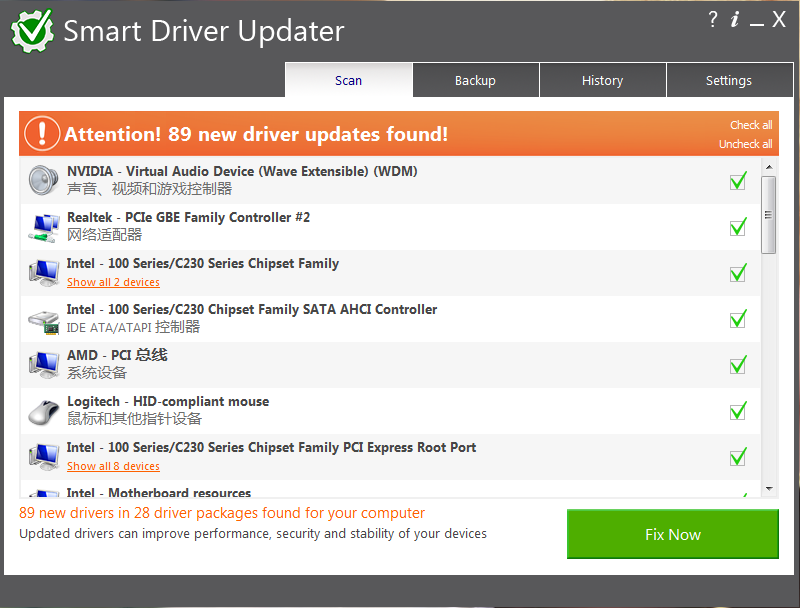
Task: Expand 'Show all 8 devices' link
Action: tap(113, 466)
